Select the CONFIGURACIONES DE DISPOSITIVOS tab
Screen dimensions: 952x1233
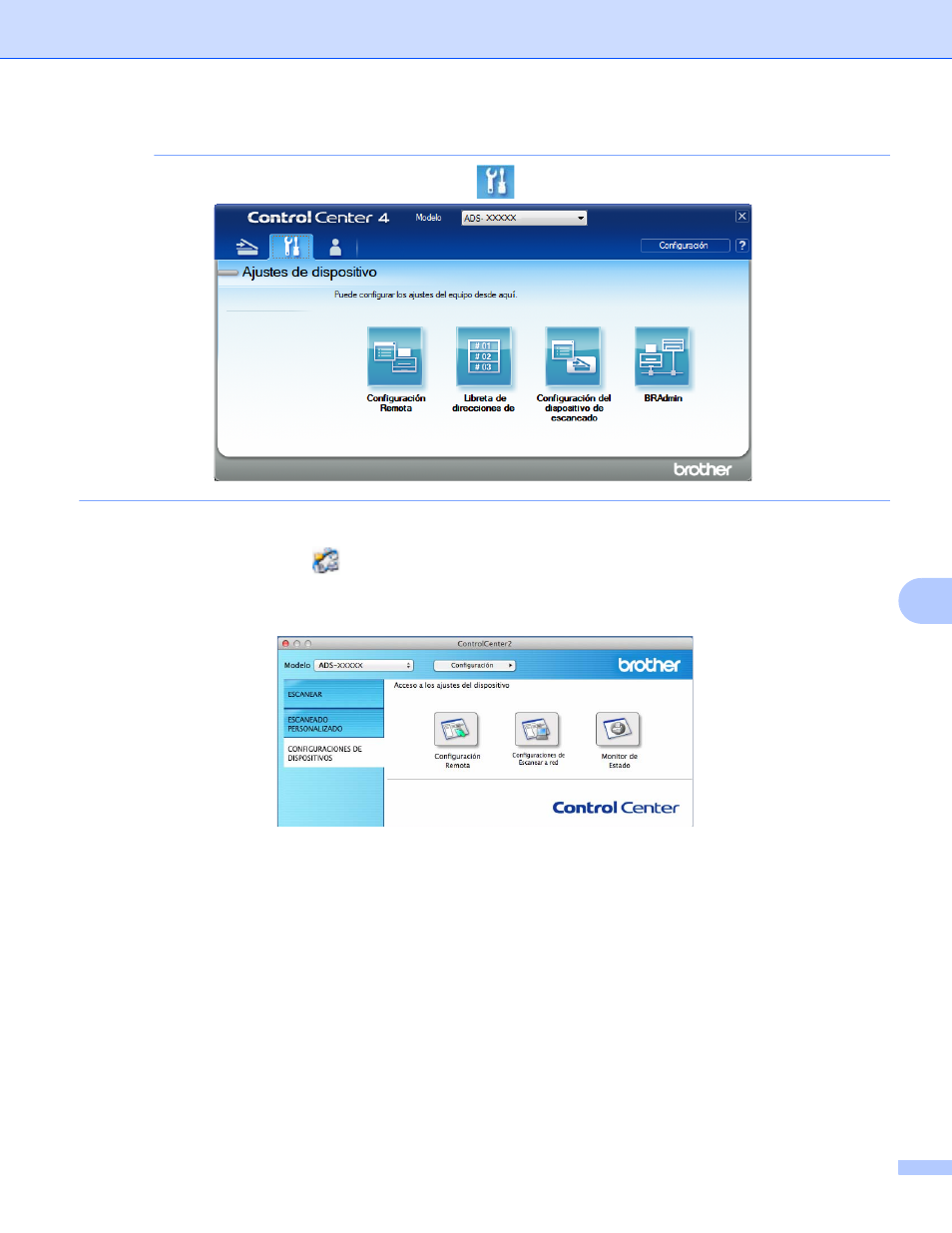(x=333, y=753)
